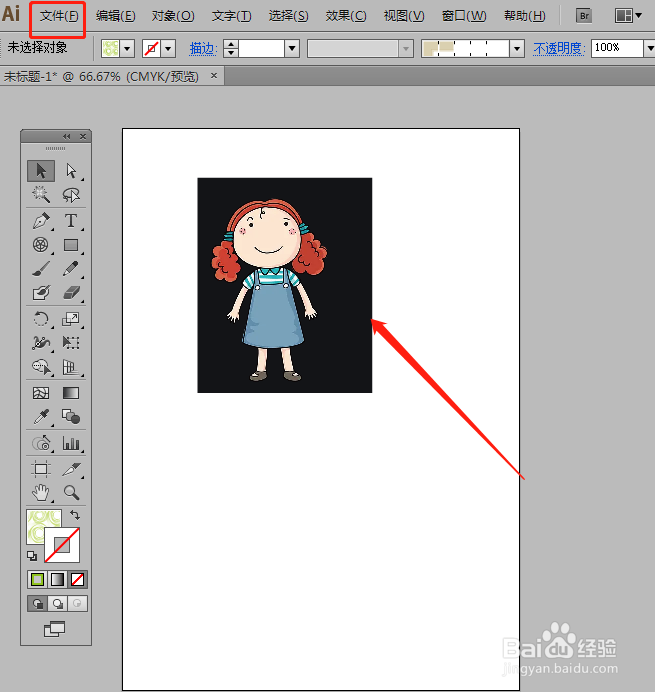
Task: Open variable width profile dropdown
Action: [x=406, y=49]
